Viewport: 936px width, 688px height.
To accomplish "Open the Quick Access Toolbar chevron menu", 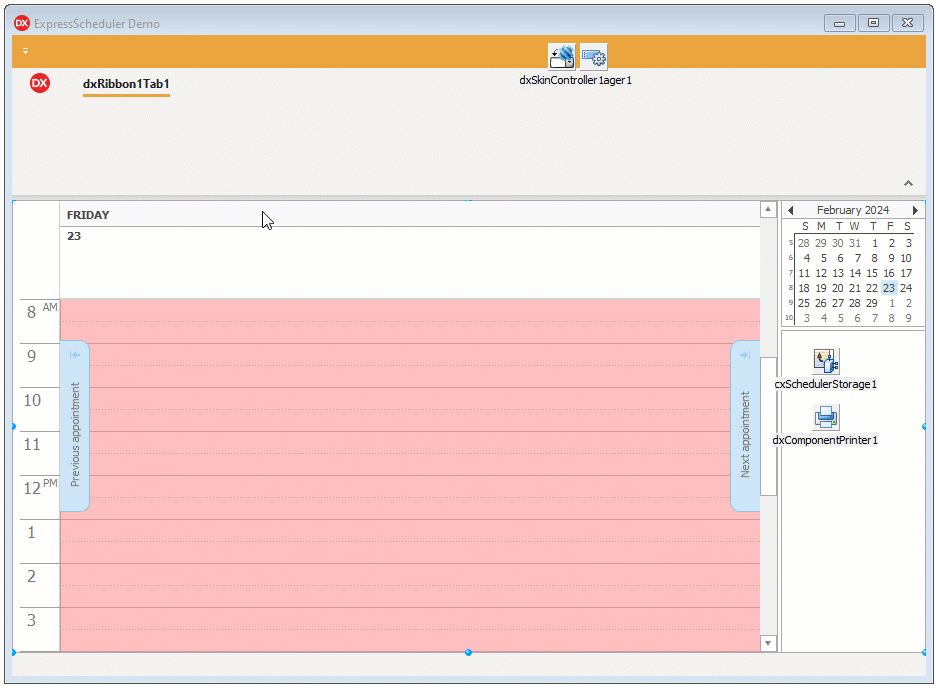I will coord(25,50).
